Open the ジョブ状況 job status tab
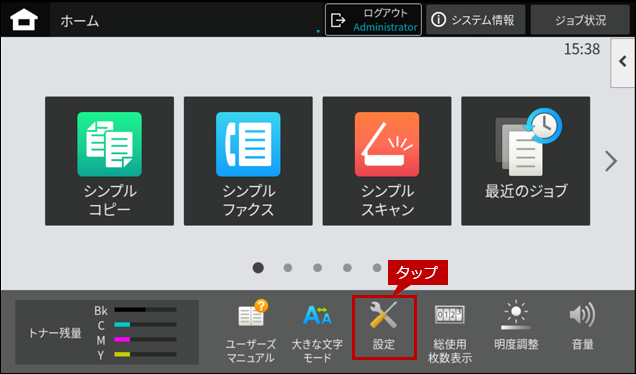The width and height of the screenshot is (636, 374). pos(580,20)
